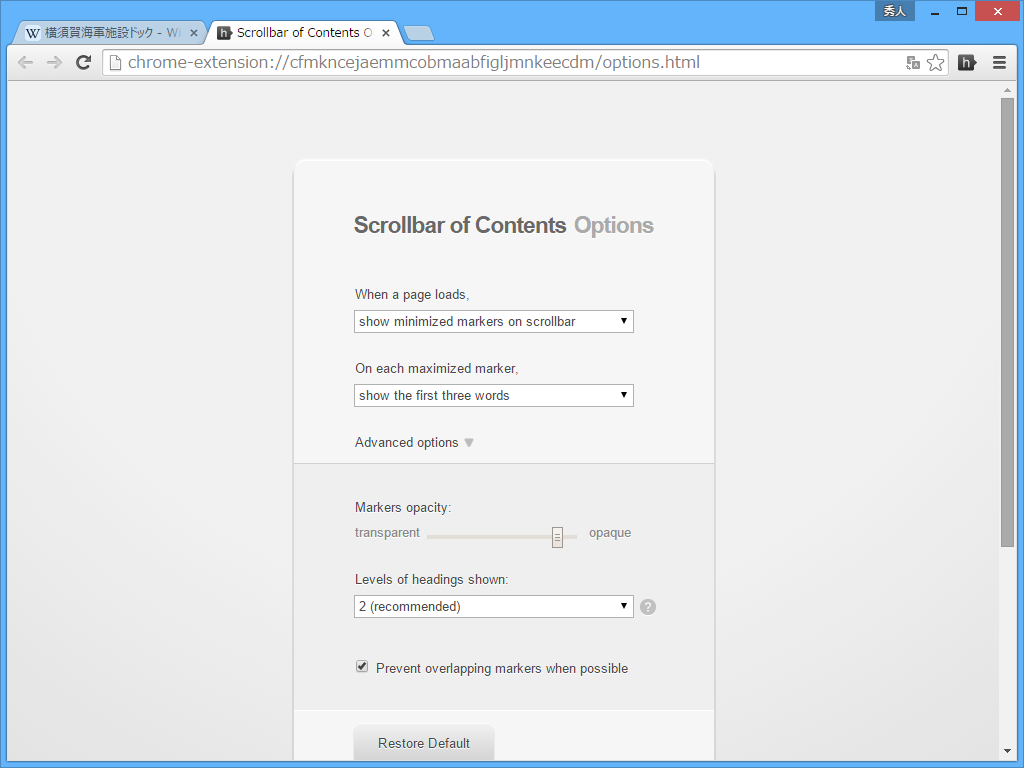Click the translate page icon in address bar
The height and width of the screenshot is (768, 1024).
(913, 63)
